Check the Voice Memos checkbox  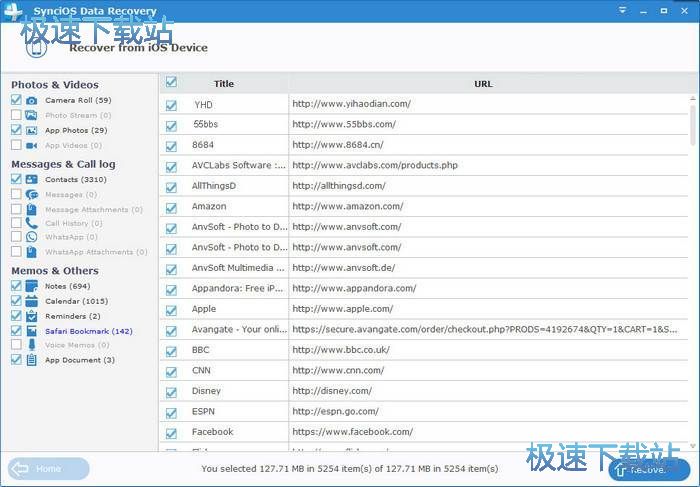pyautogui.click(x=16, y=344)
